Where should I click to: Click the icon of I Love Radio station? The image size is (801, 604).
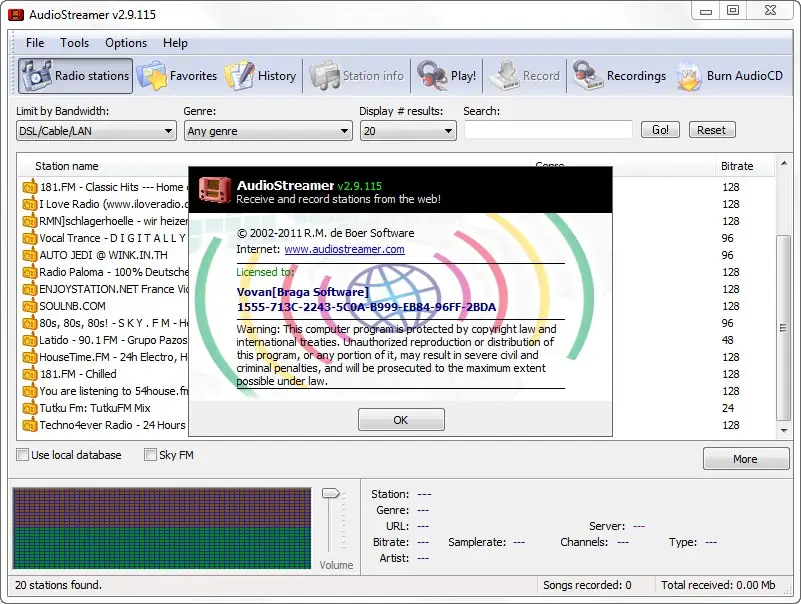pos(30,204)
